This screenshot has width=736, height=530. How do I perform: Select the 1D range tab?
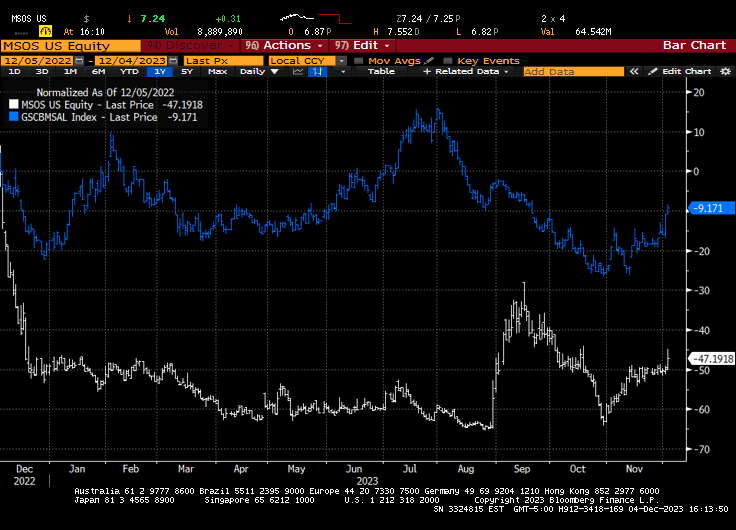point(15,71)
